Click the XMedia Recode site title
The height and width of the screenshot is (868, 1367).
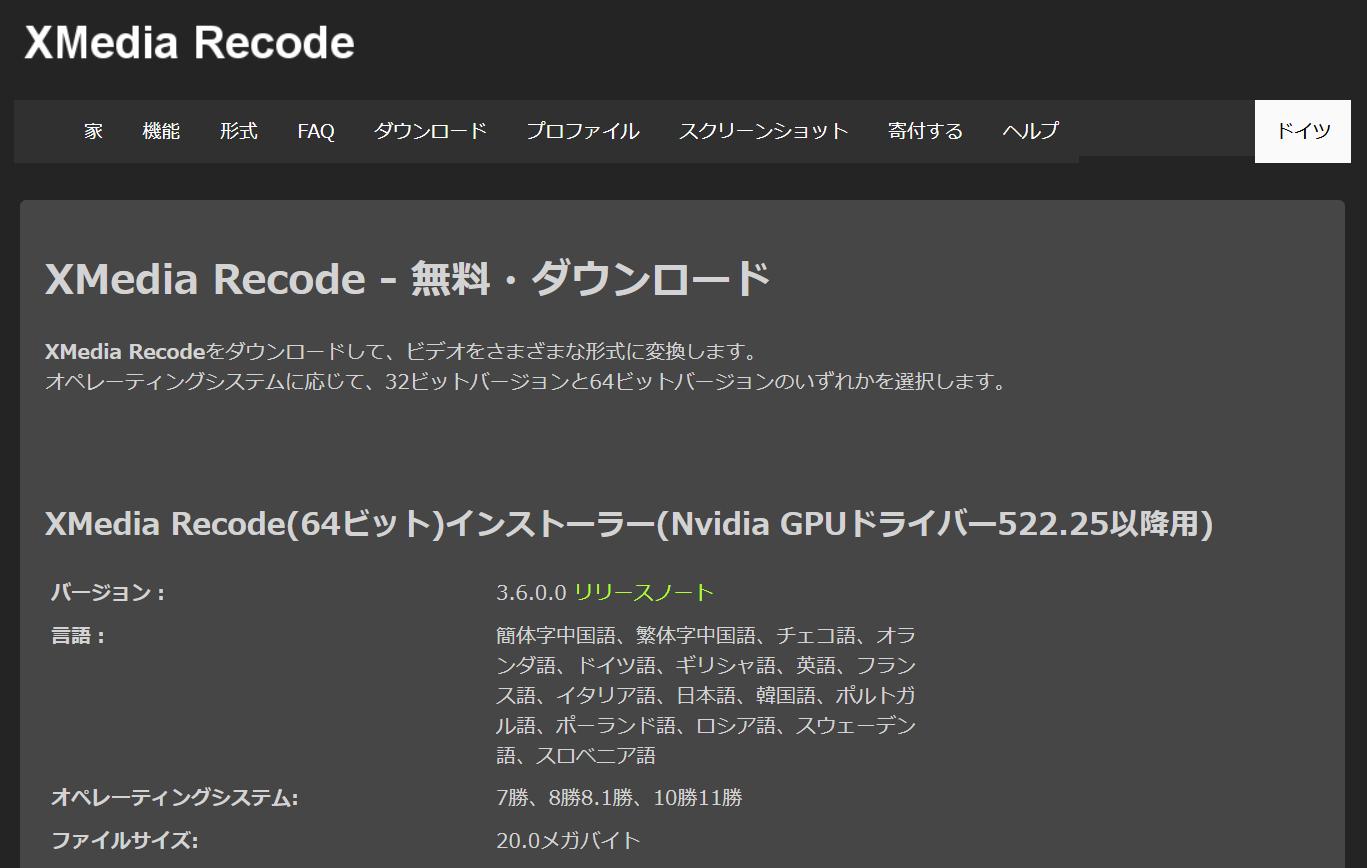point(189,43)
